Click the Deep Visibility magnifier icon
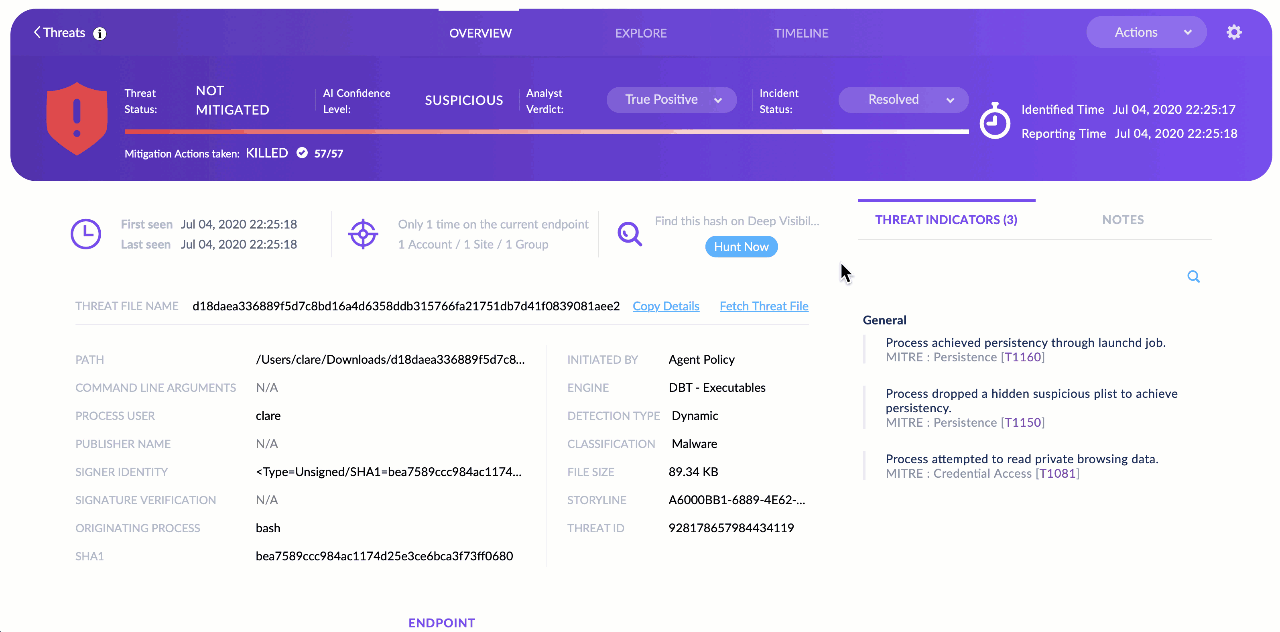 click(629, 234)
